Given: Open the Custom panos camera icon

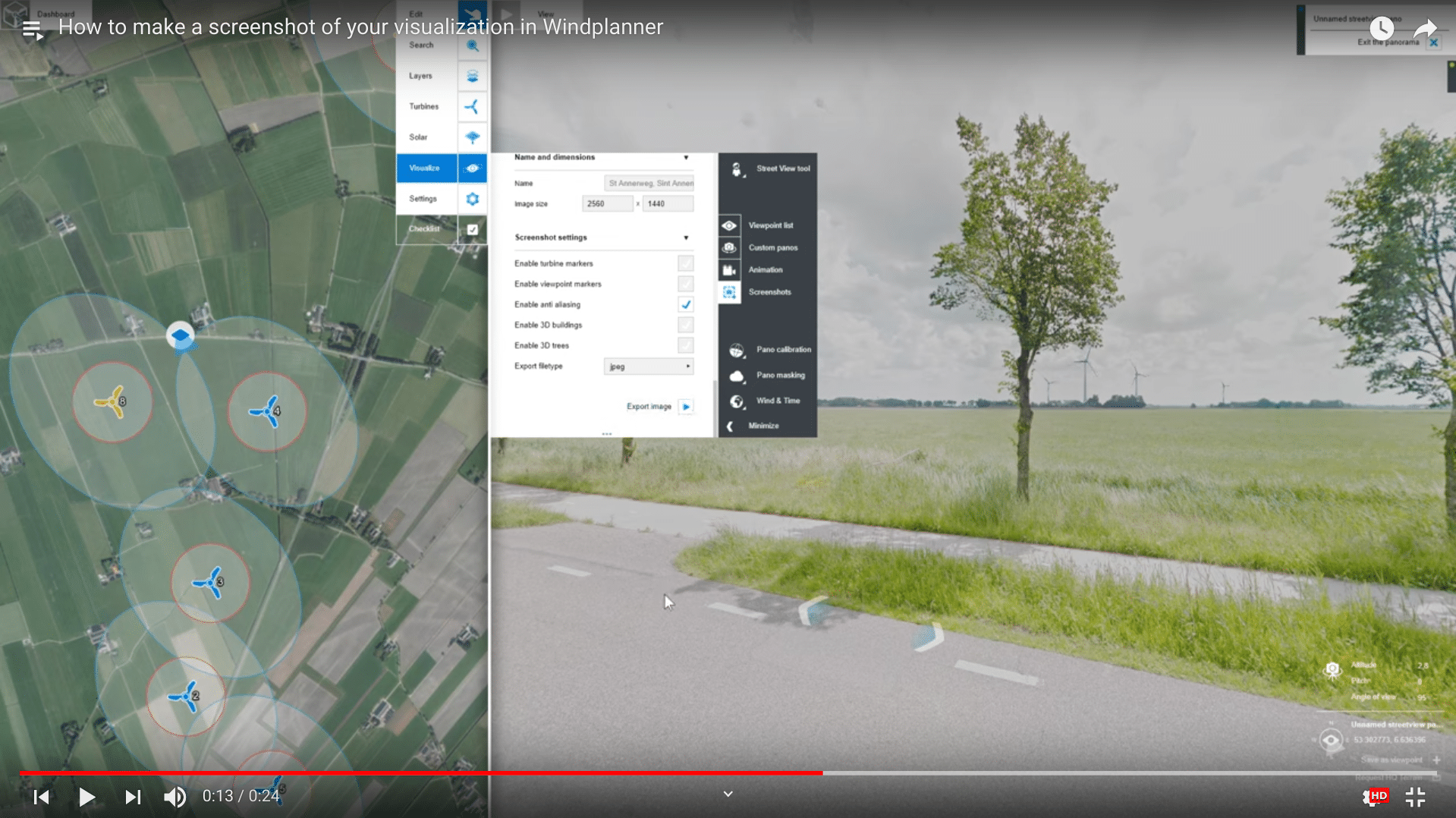Looking at the screenshot, I should click(x=729, y=247).
